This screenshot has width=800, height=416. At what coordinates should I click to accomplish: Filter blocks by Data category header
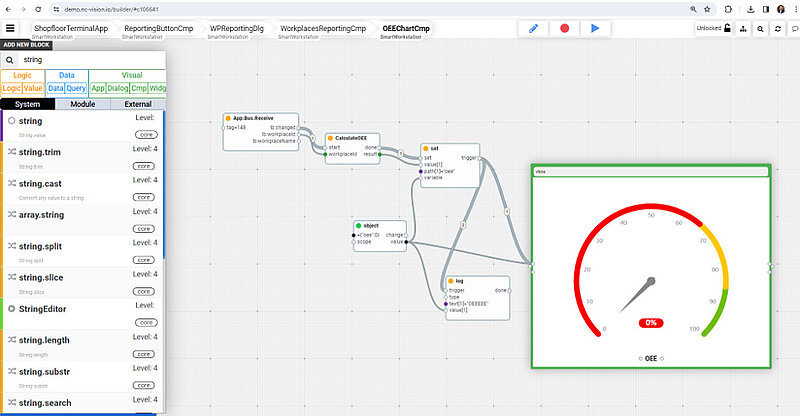[67, 75]
